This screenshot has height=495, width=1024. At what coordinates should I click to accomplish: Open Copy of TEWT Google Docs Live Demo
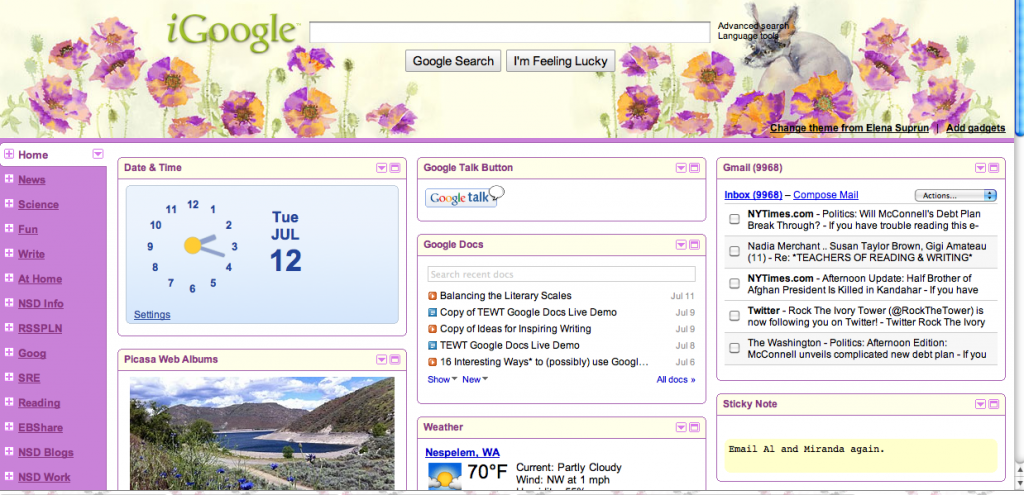(528, 312)
